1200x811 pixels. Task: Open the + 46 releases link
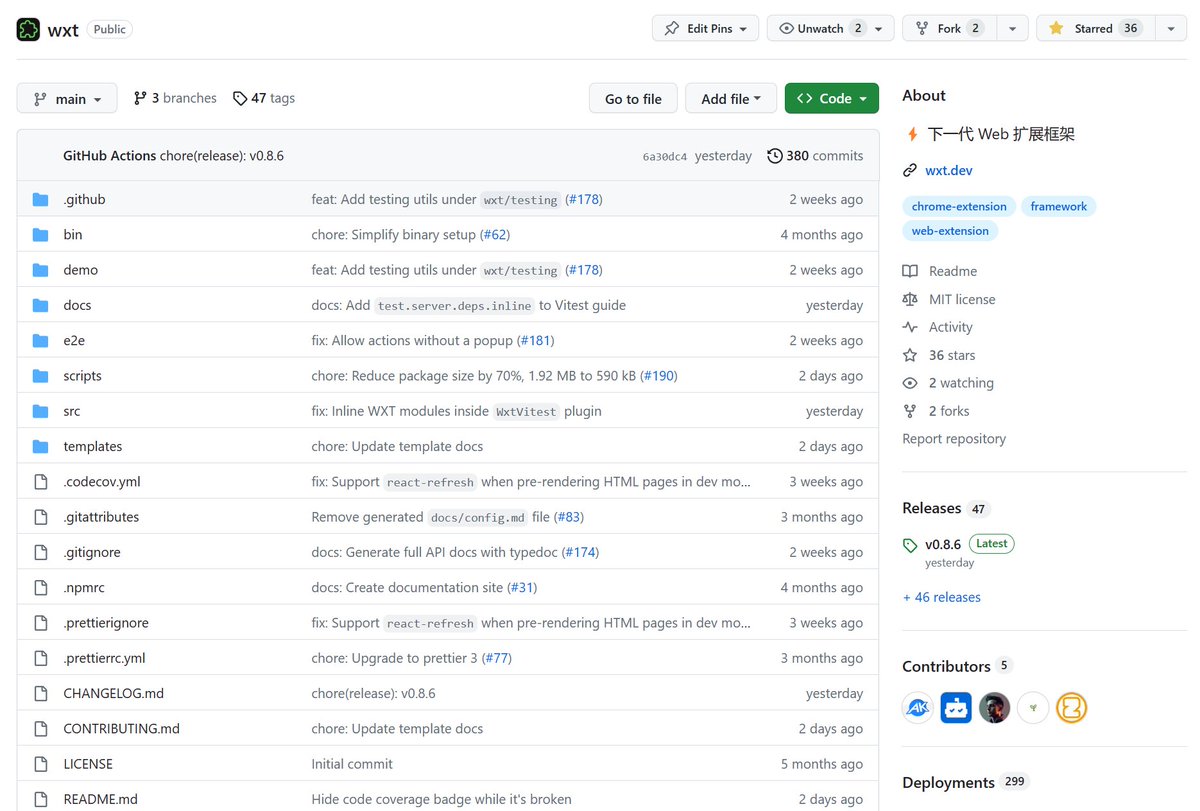(941, 597)
